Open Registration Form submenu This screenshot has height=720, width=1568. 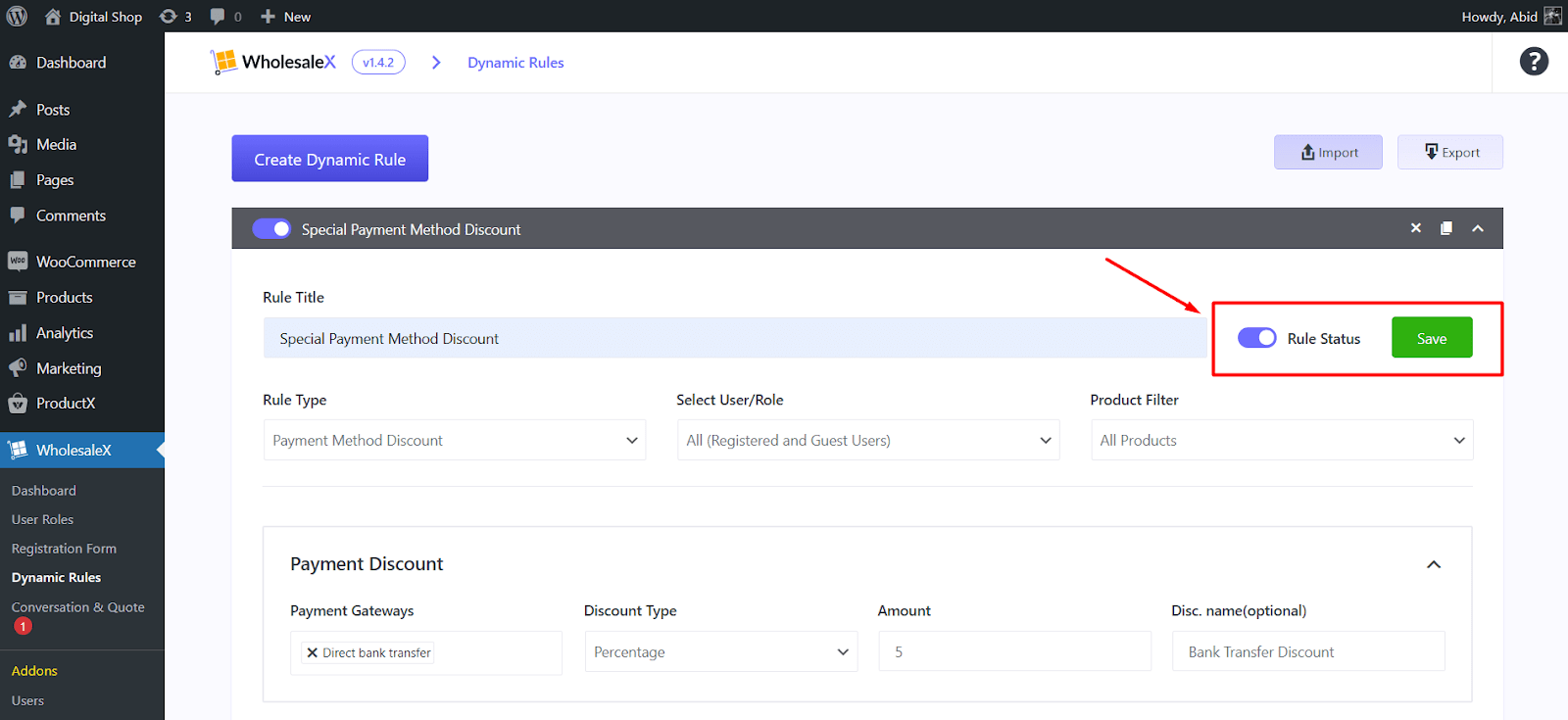(x=64, y=549)
